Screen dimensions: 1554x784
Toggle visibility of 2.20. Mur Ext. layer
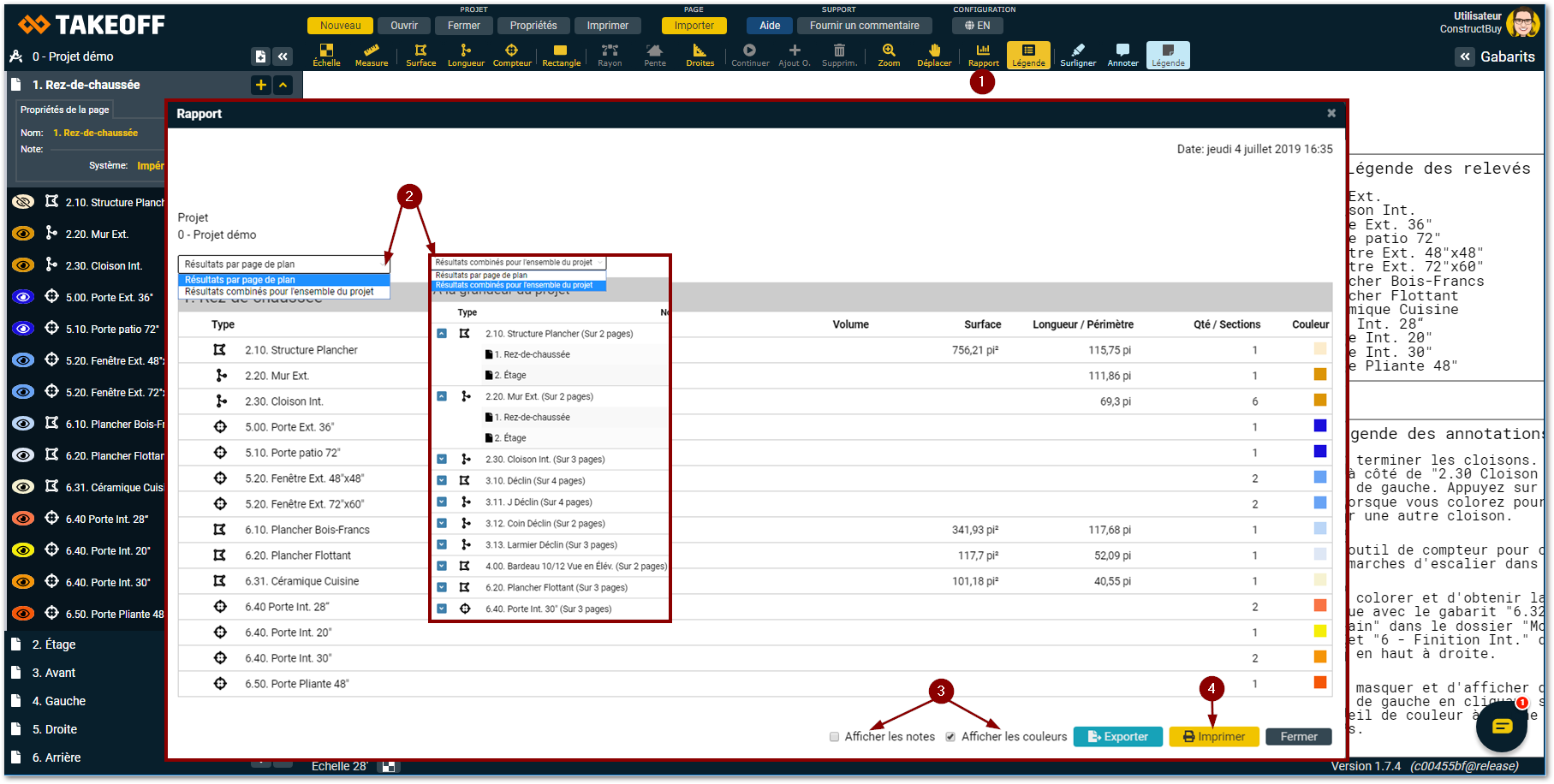[x=23, y=234]
